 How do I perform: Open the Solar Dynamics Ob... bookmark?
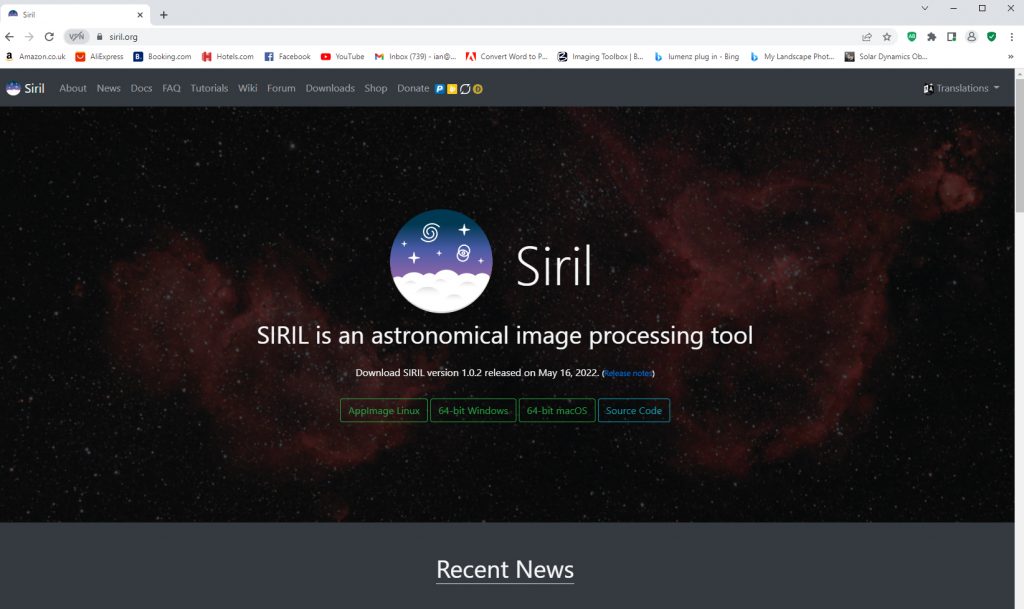tap(886, 57)
